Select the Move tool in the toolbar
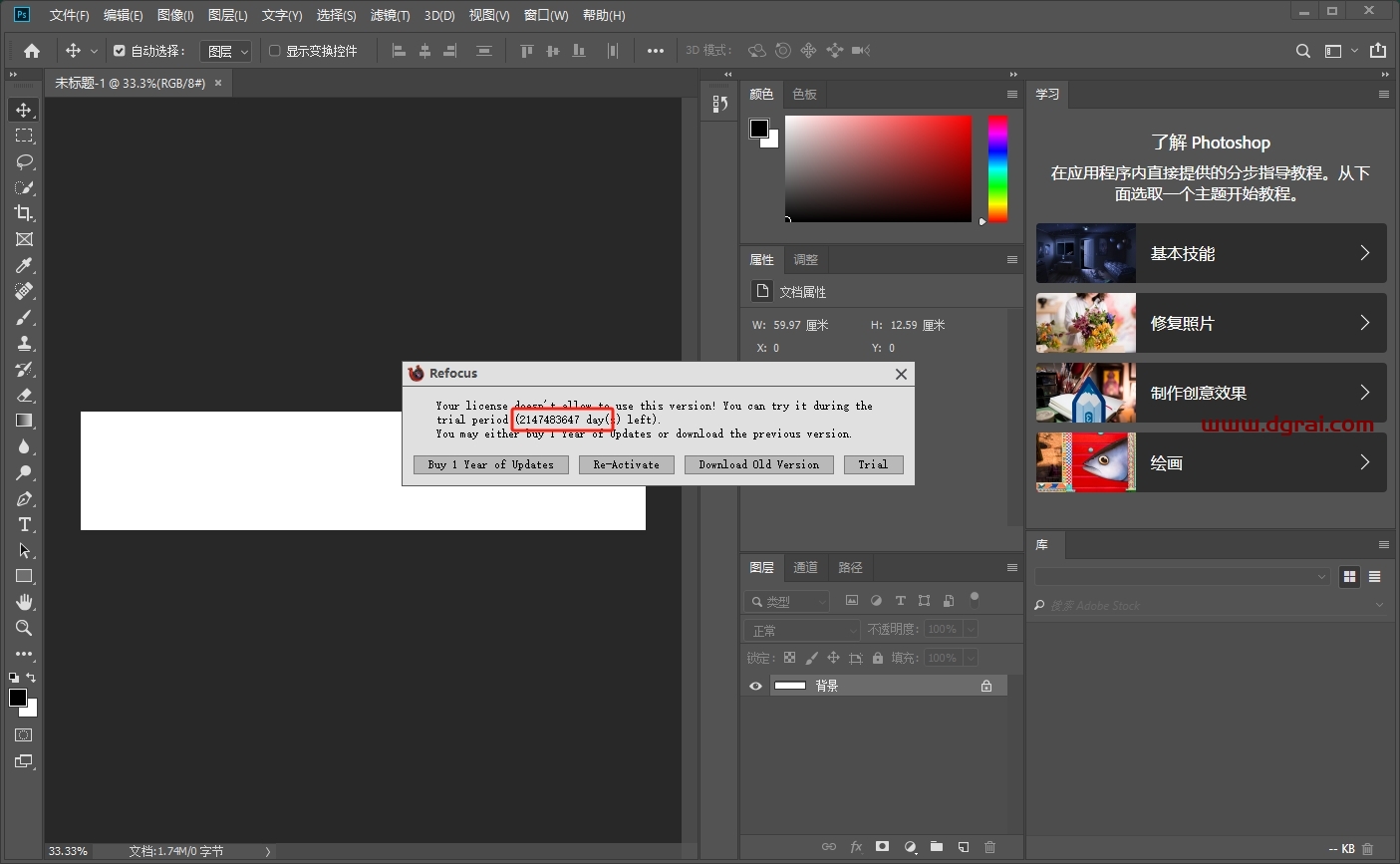 tap(24, 110)
